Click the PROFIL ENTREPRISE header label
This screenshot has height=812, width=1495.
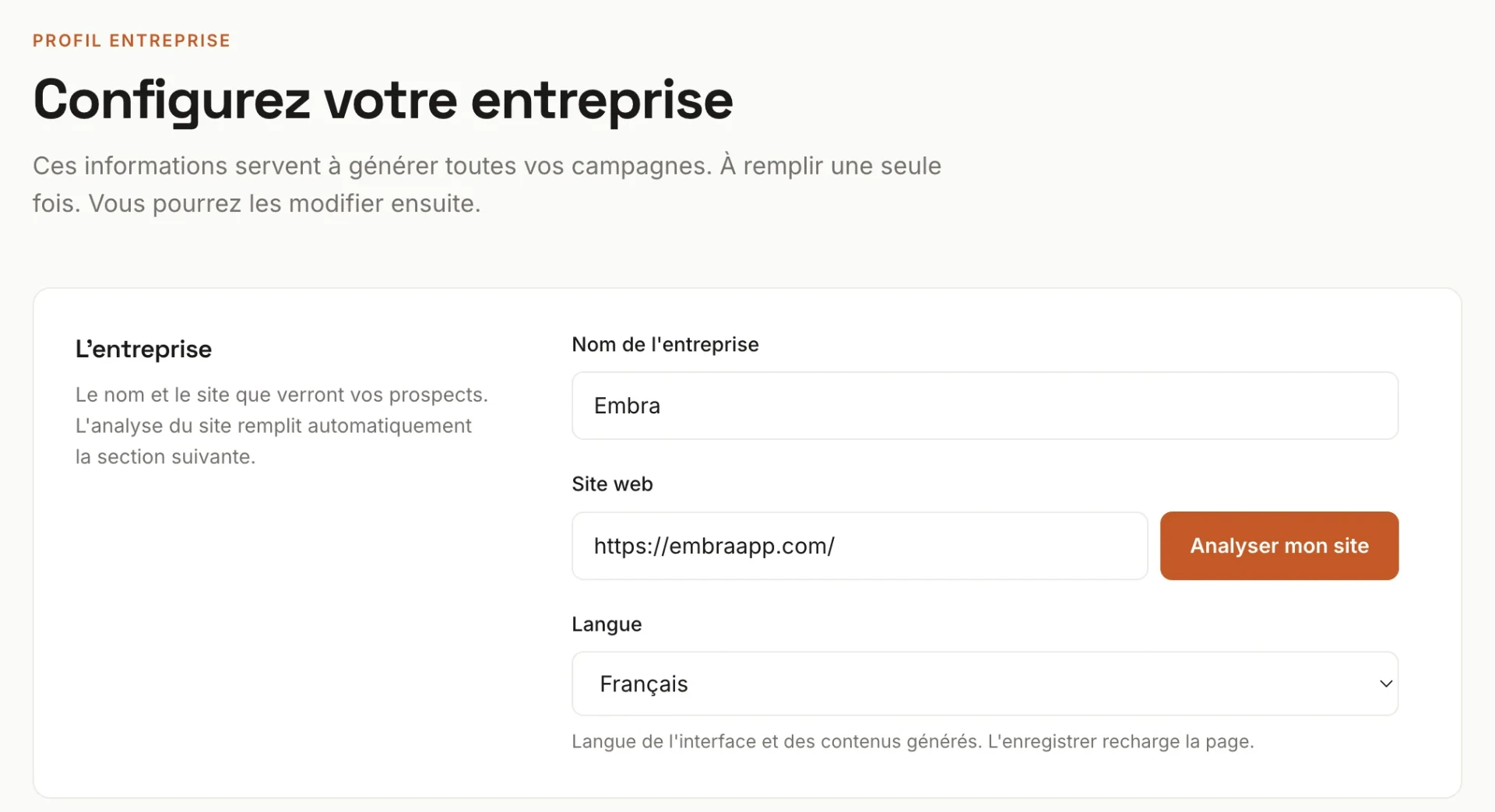pos(132,40)
